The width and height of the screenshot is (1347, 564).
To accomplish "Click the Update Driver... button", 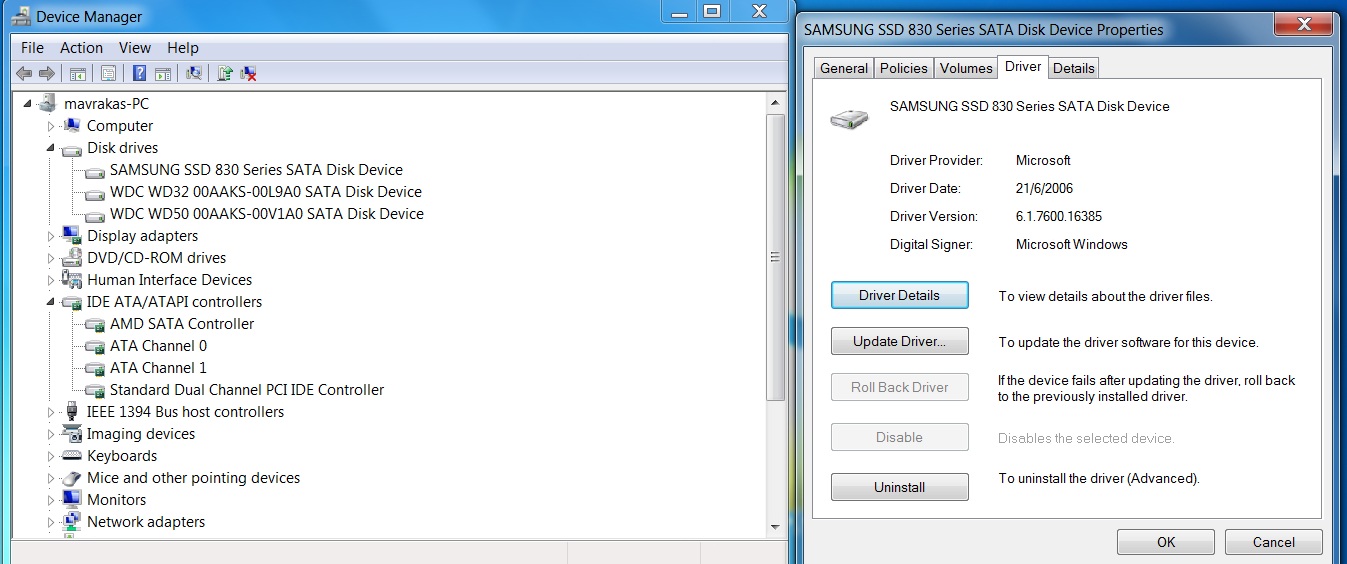I will (x=900, y=341).
